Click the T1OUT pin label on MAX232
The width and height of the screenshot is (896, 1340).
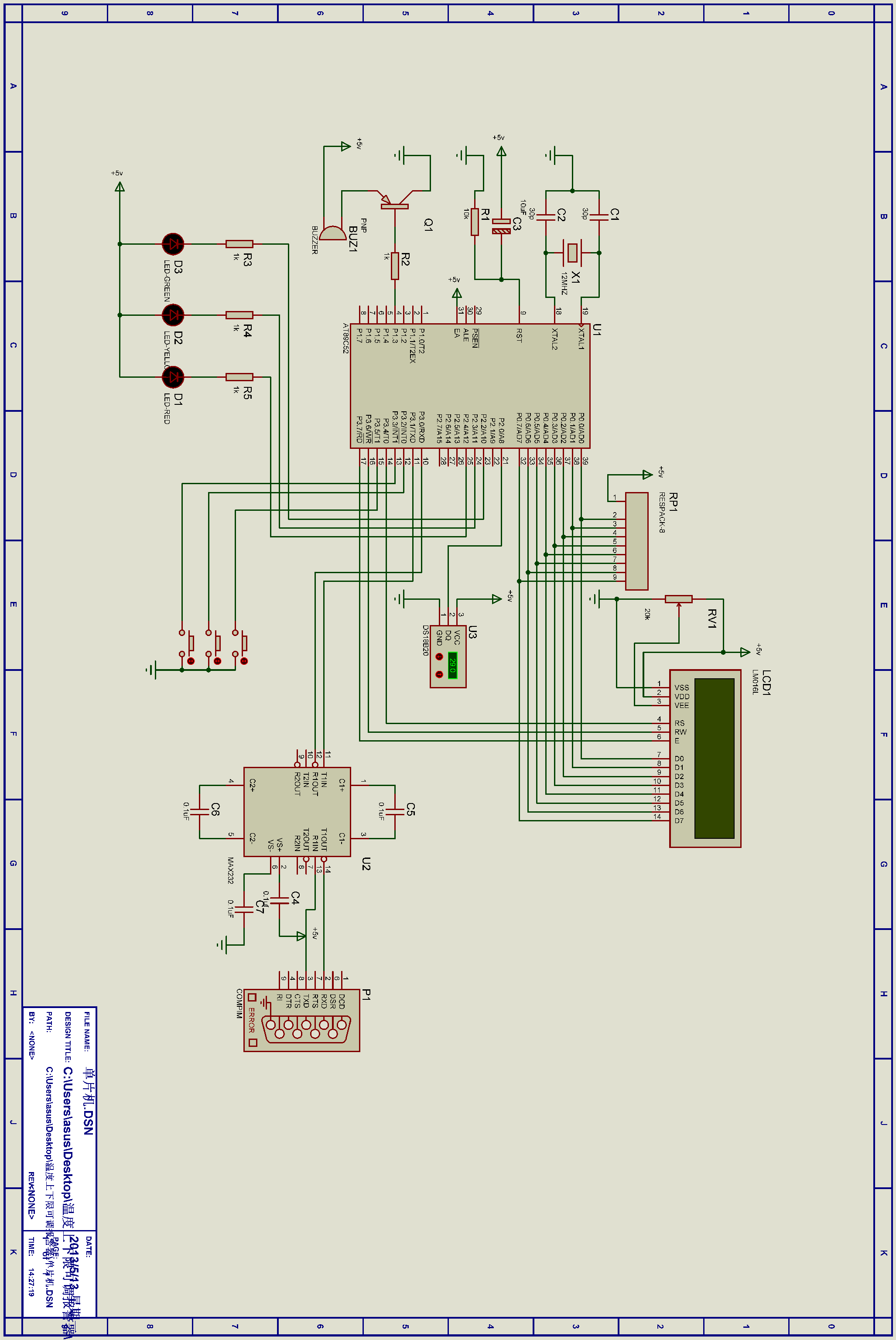(324, 839)
